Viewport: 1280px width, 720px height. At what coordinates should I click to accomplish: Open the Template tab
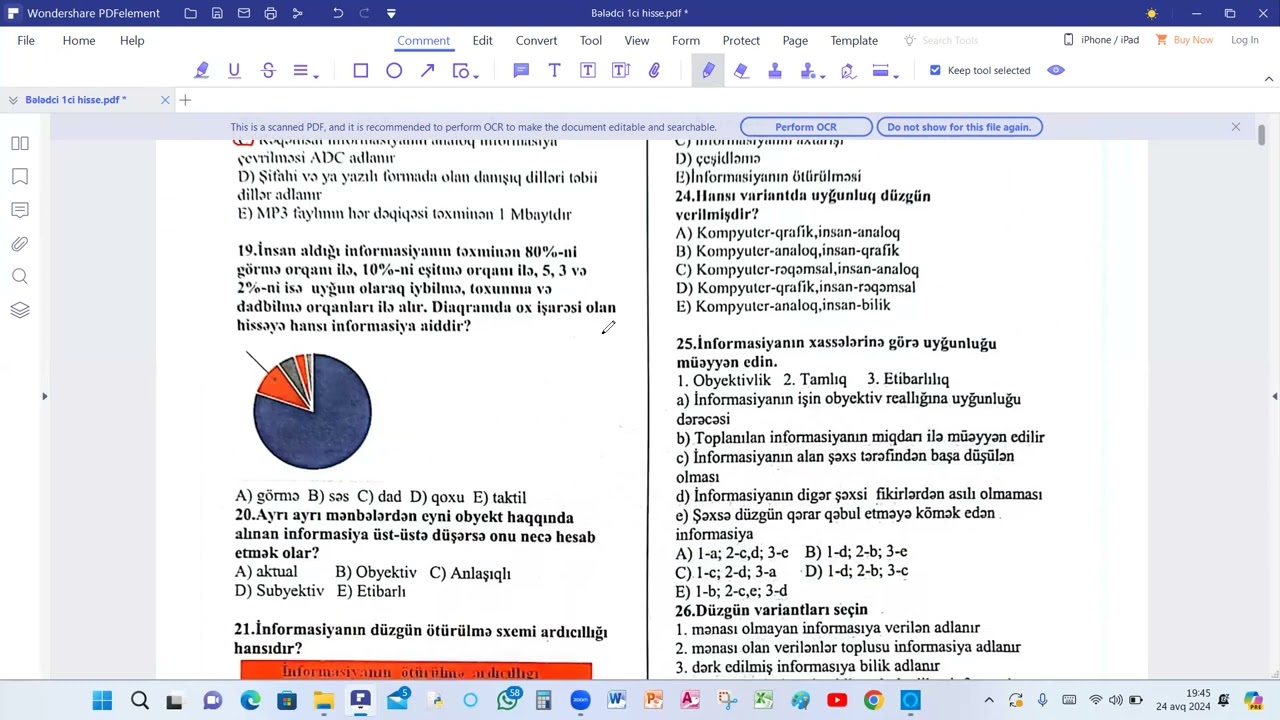pos(854,40)
